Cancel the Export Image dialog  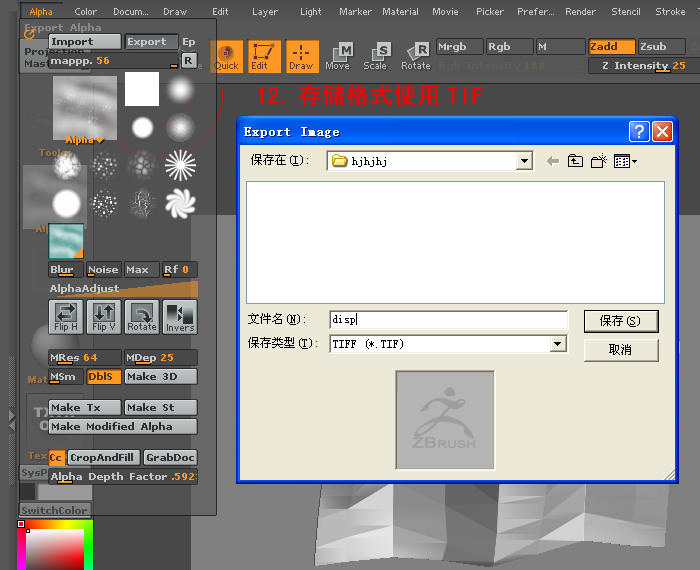[621, 349]
